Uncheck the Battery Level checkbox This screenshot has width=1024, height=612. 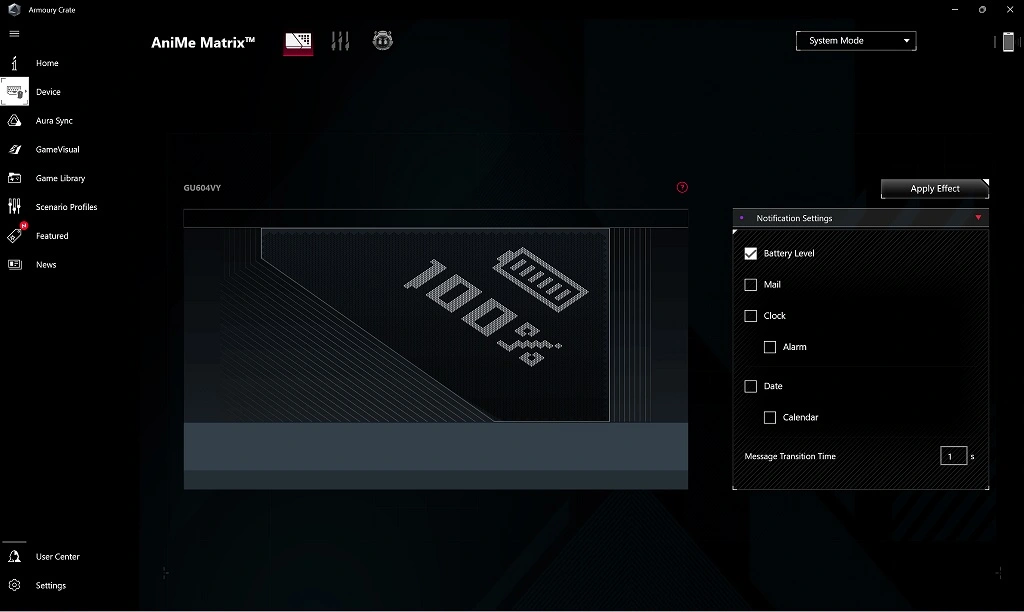750,253
